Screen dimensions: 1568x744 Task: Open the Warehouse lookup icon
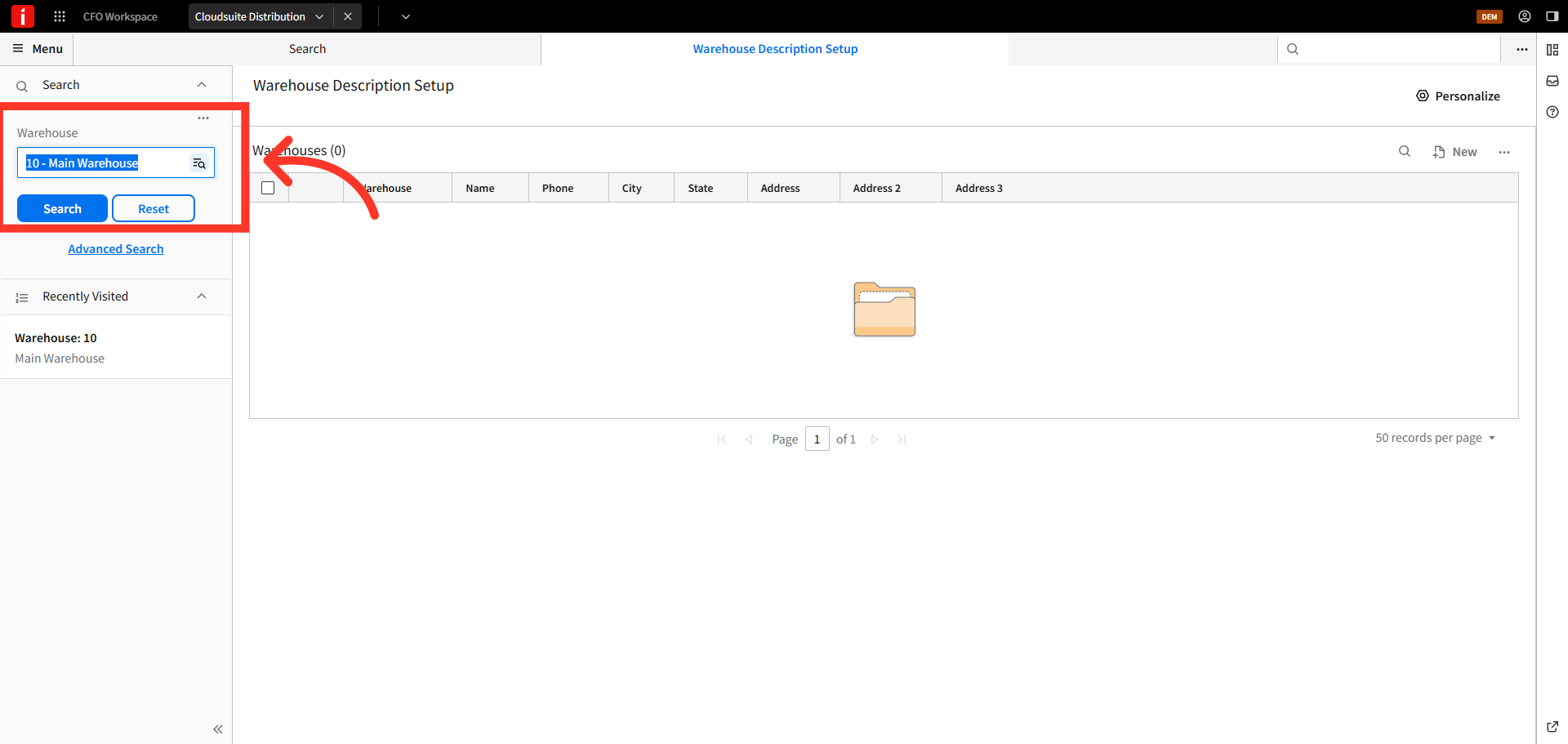(x=199, y=163)
